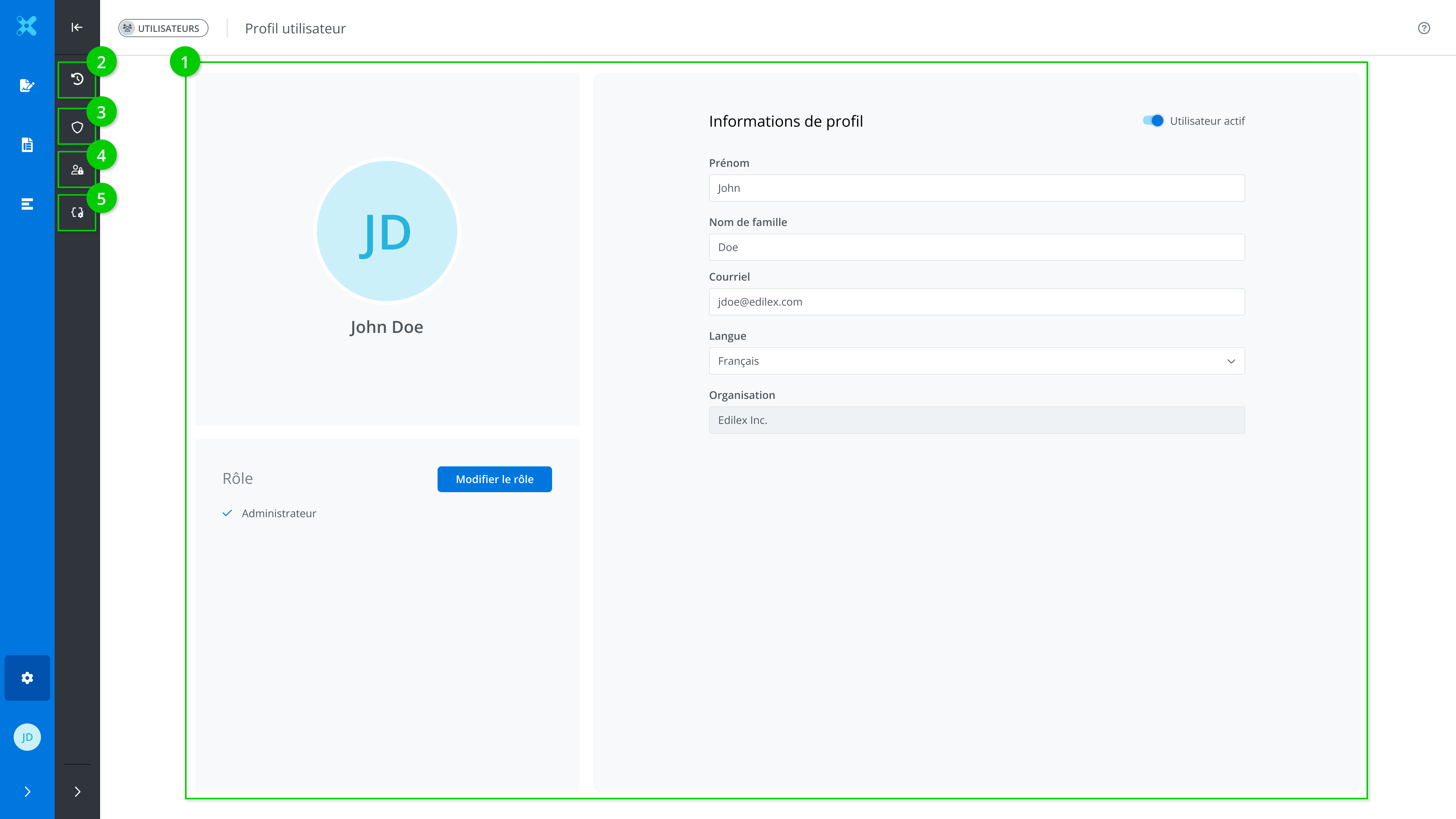Click the document edit icon in blue sidebar
Image resolution: width=1456 pixels, height=819 pixels.
[x=27, y=85]
